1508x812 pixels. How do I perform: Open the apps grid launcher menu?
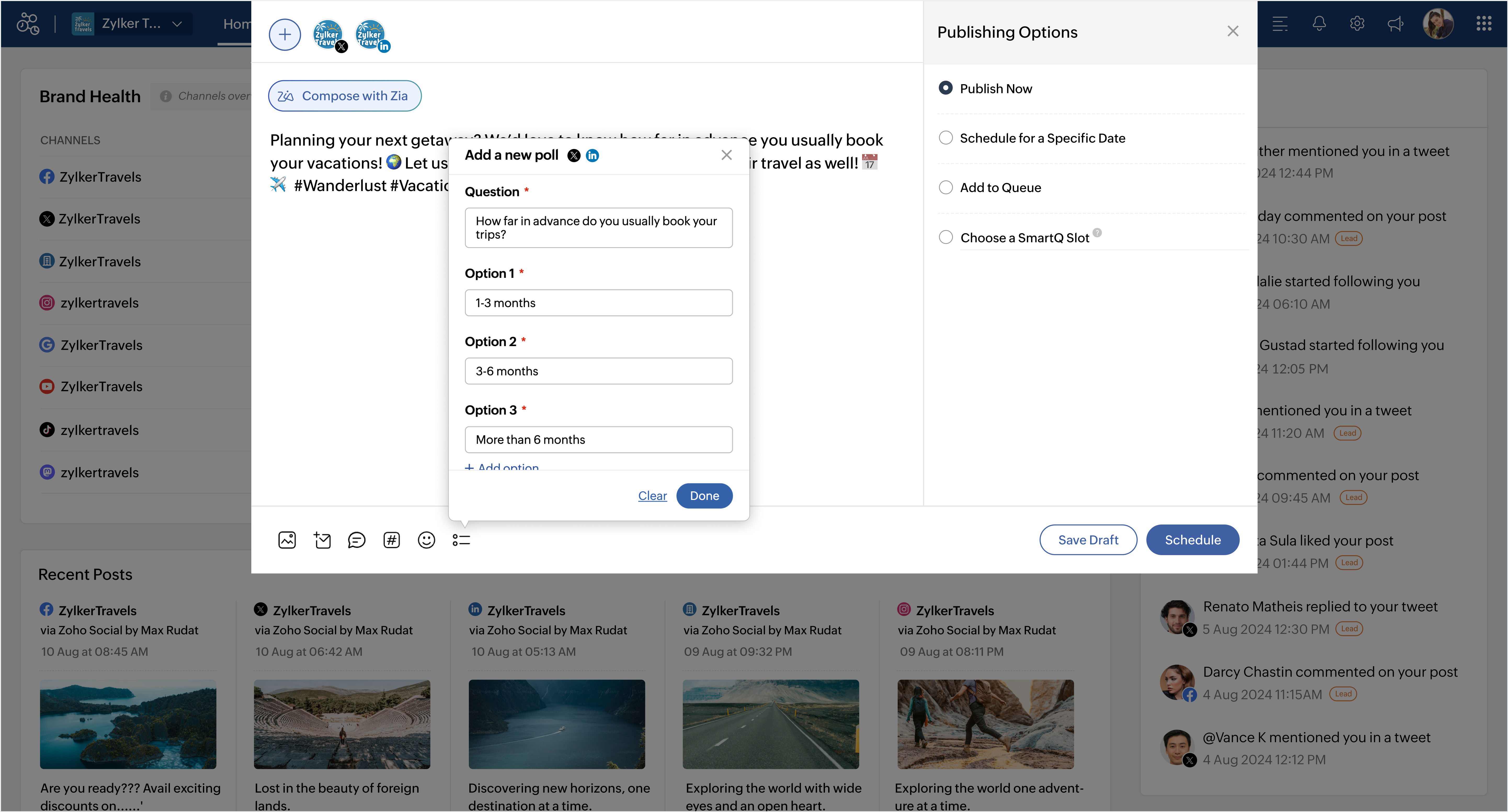coord(1483,24)
